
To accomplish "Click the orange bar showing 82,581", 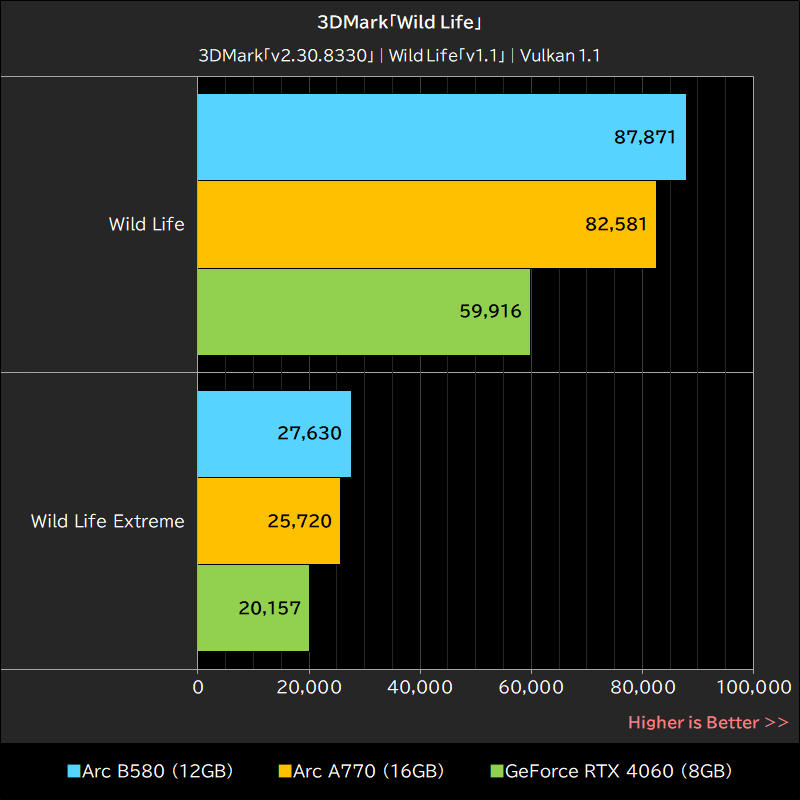I will (x=427, y=224).
